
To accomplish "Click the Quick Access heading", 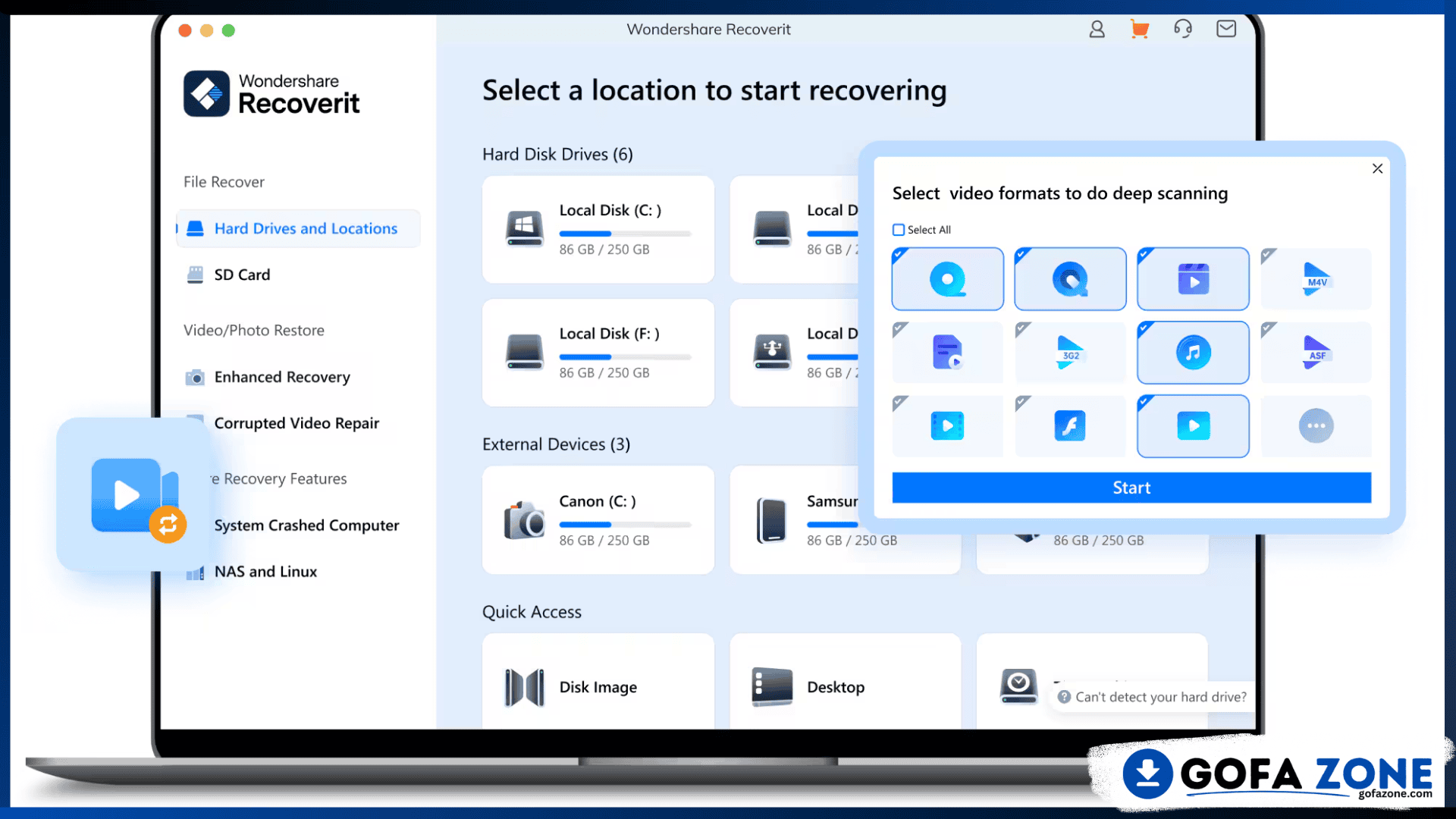I will pos(532,612).
